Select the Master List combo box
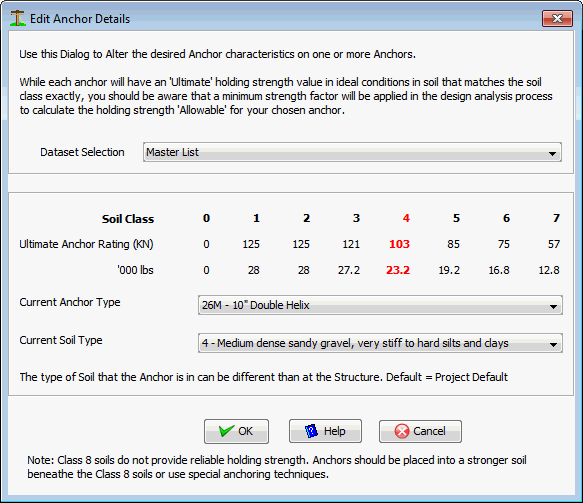The image size is (583, 503). coord(352,152)
